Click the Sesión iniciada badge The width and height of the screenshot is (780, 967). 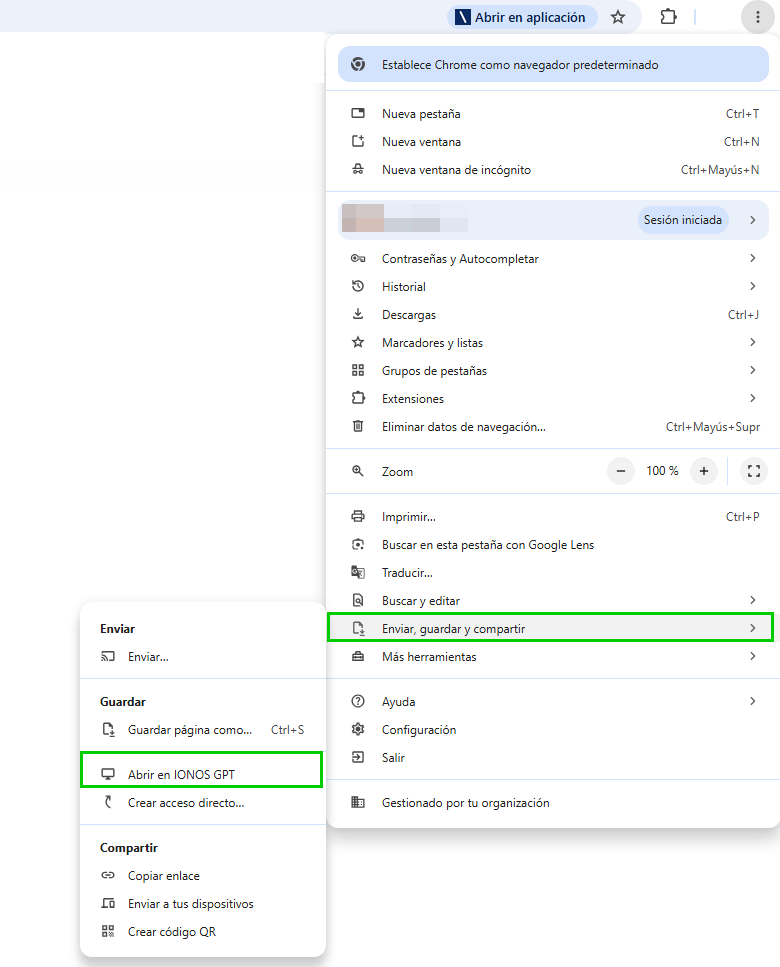tap(683, 220)
